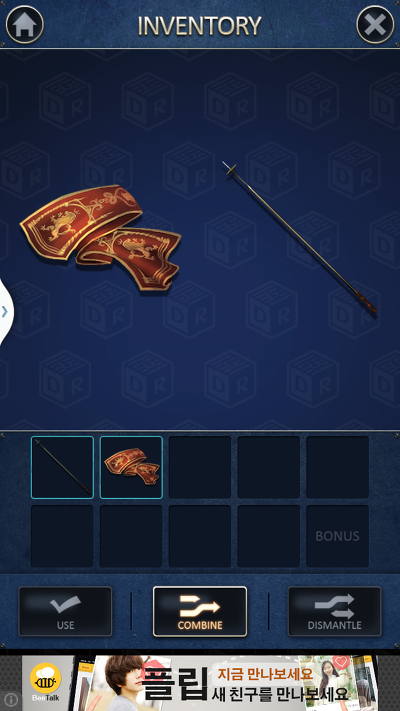This screenshot has width=400, height=711.
Task: Select the second empty bottom-row slot
Action: point(131,536)
